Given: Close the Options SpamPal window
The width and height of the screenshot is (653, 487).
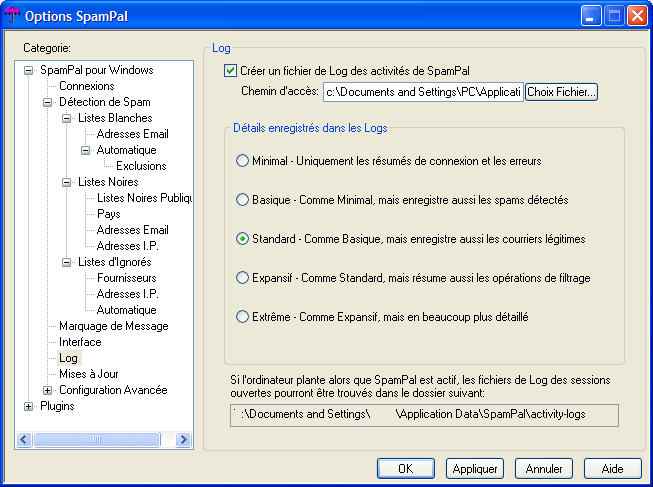Looking at the screenshot, I should point(638,16).
